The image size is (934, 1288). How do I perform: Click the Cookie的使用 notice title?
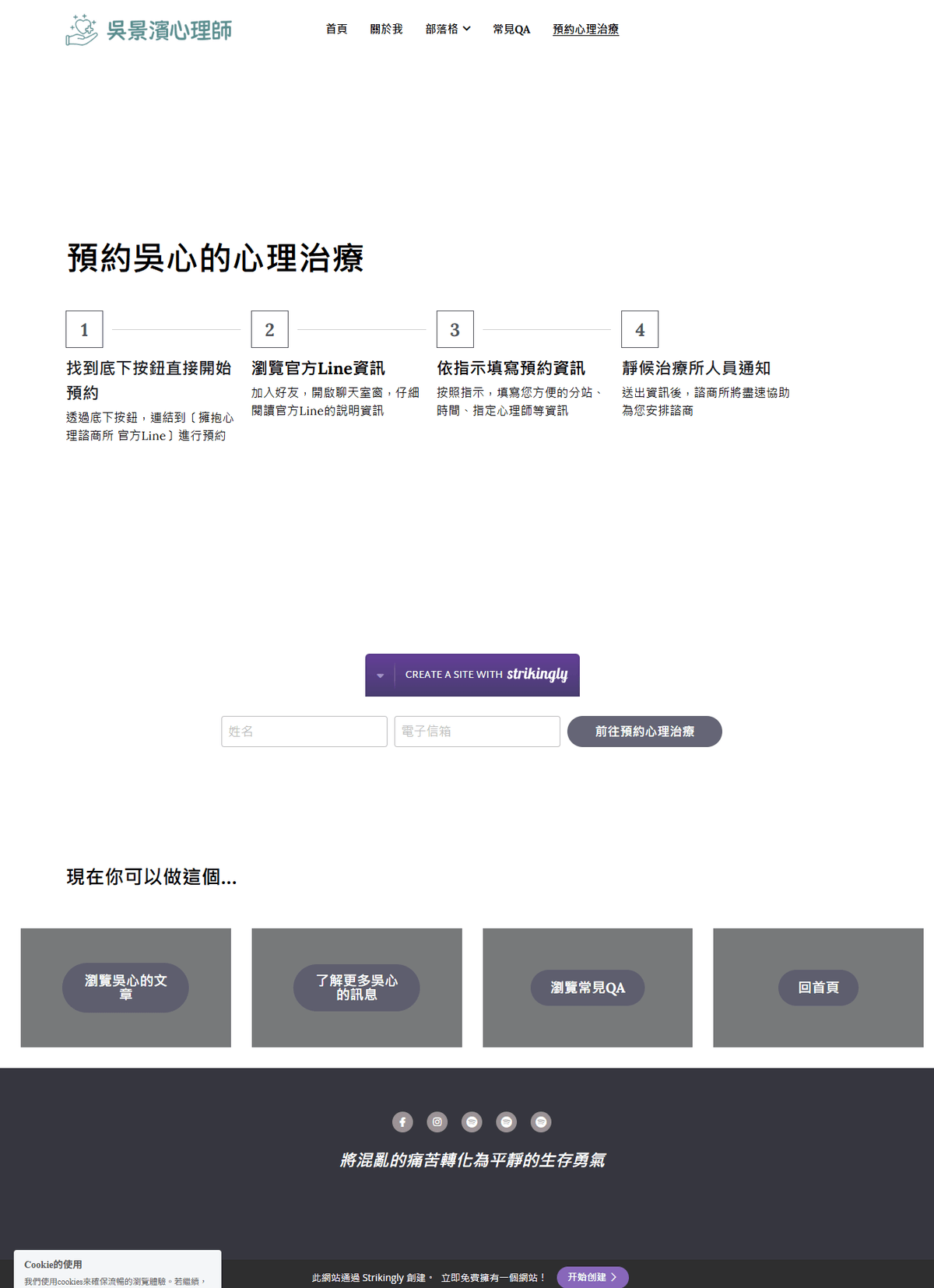click(x=53, y=1265)
